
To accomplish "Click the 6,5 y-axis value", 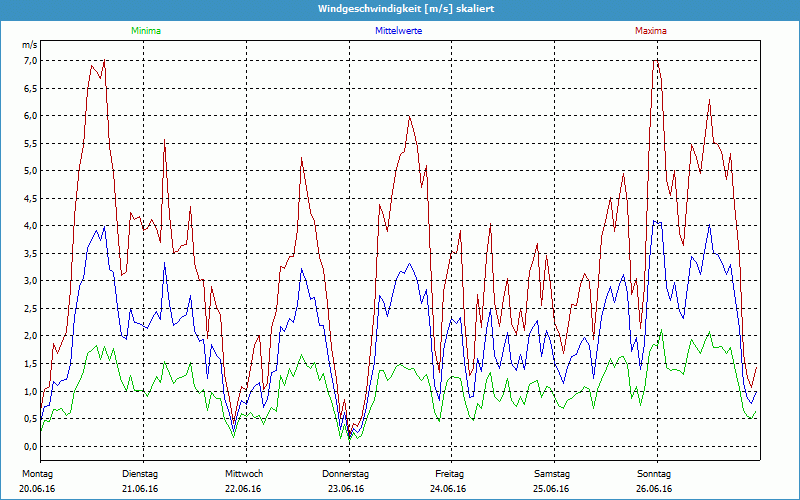I will pos(31,88).
